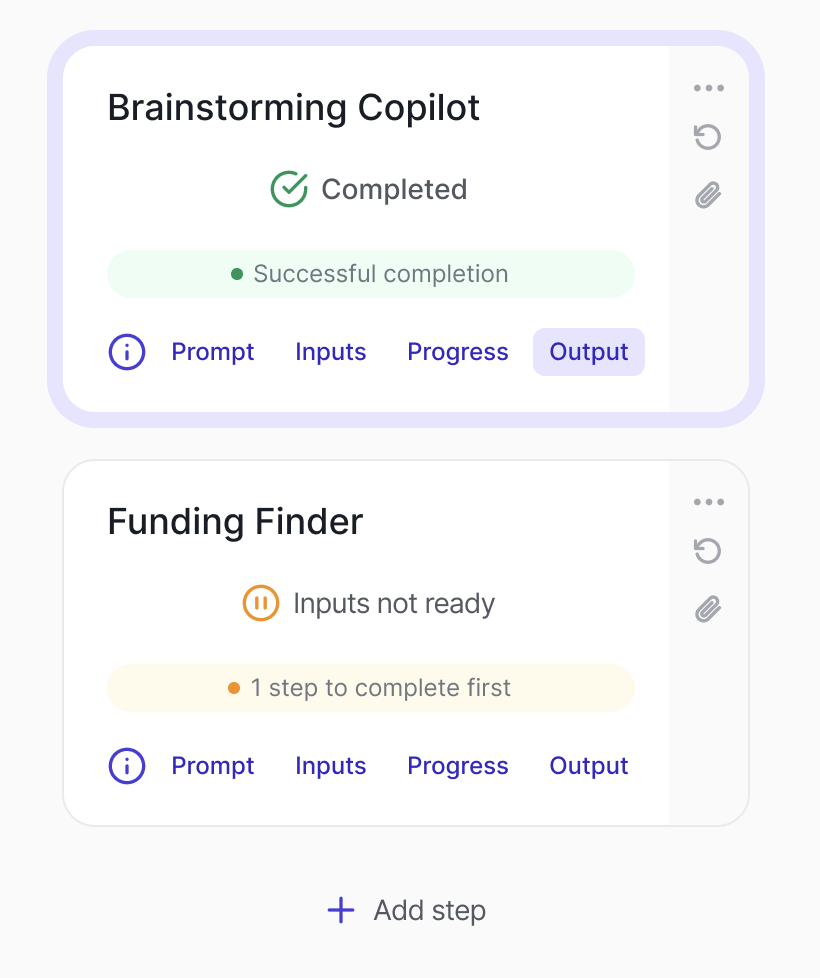Viewport: 820px width, 978px height.
Task: Click info icon on Funding Finder card
Action: pyautogui.click(x=127, y=766)
